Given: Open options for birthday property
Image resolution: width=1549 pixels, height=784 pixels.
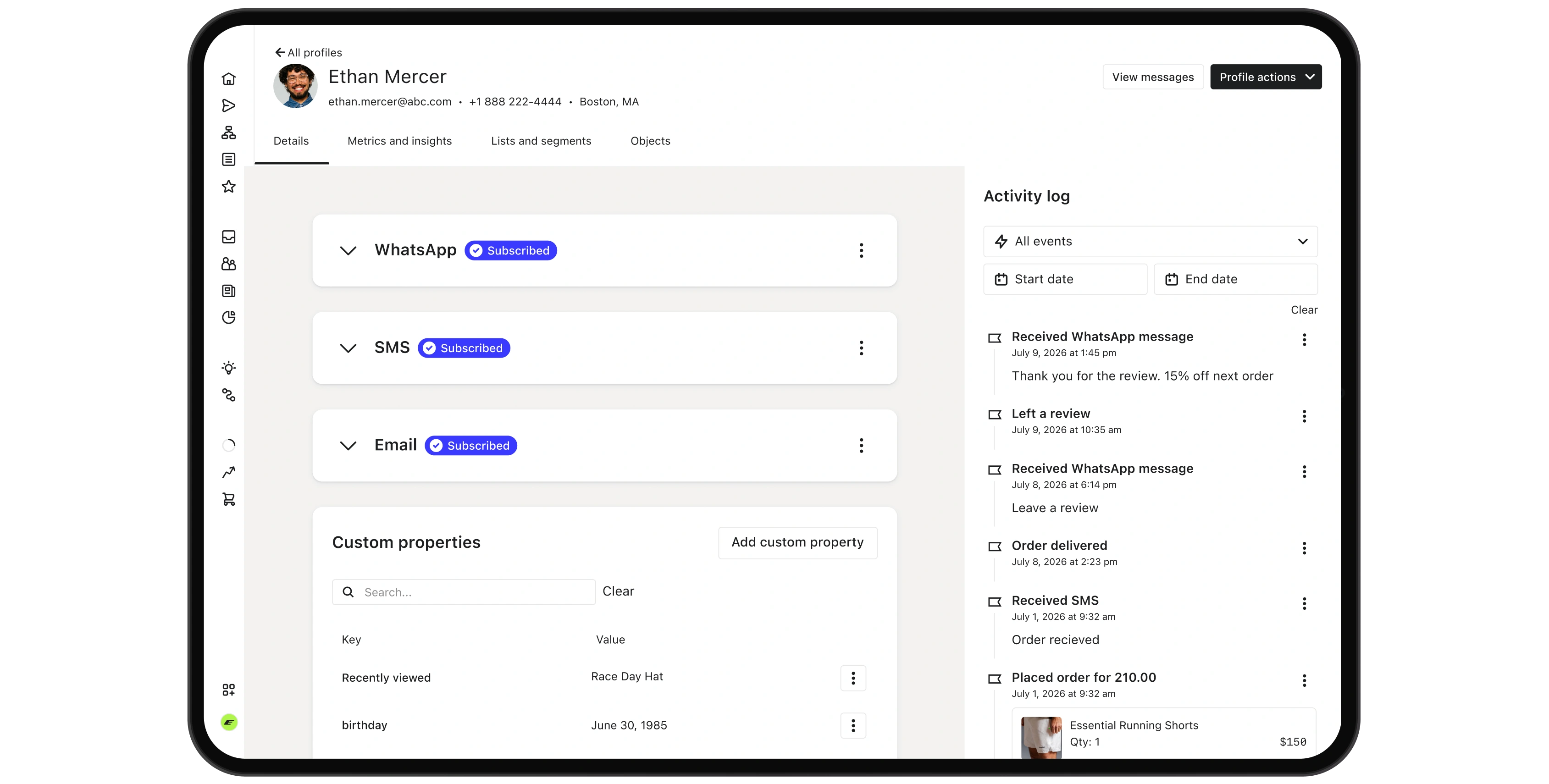Looking at the screenshot, I should tap(852, 726).
